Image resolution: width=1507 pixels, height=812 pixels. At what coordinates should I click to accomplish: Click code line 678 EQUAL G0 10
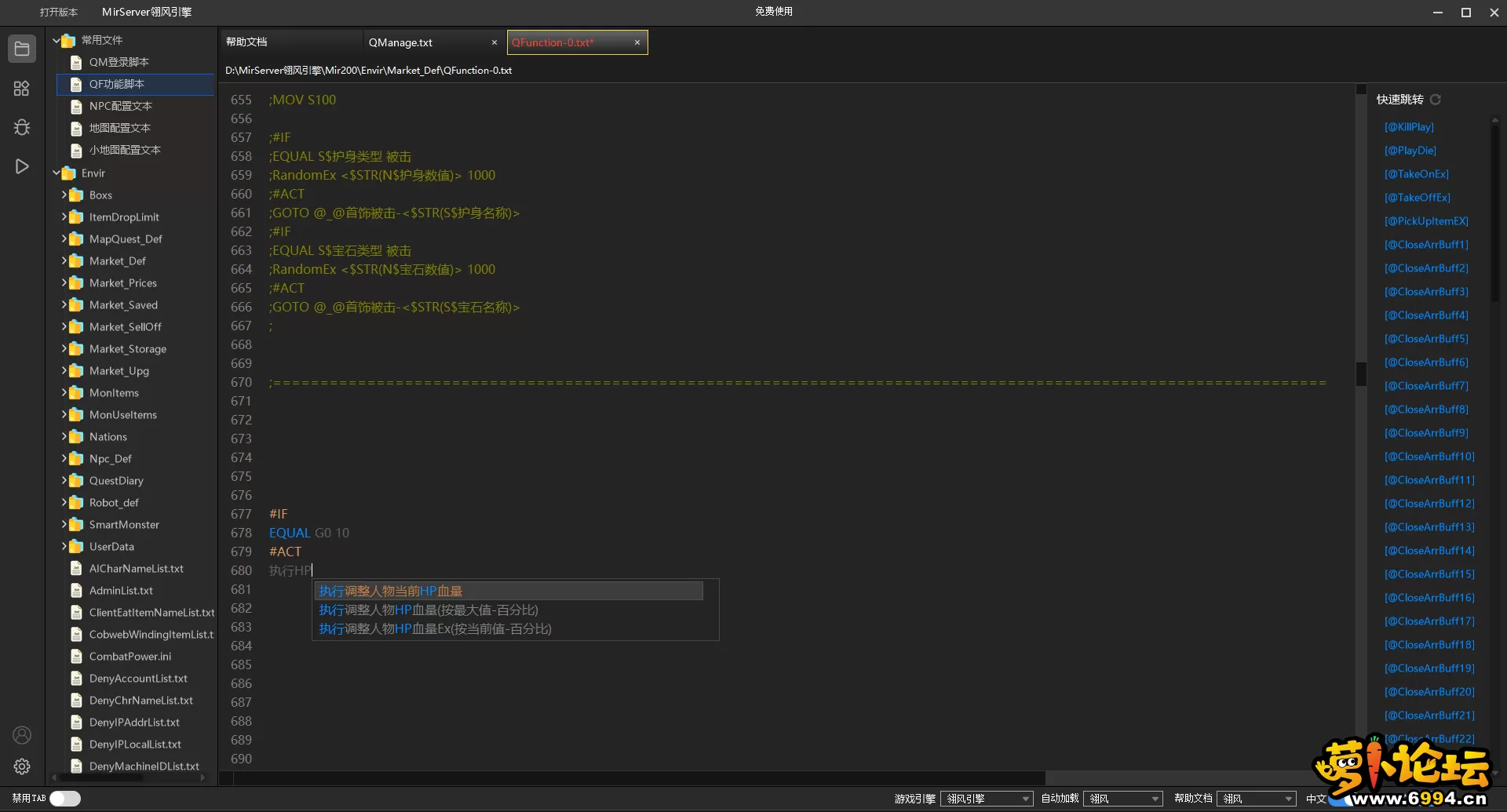309,533
